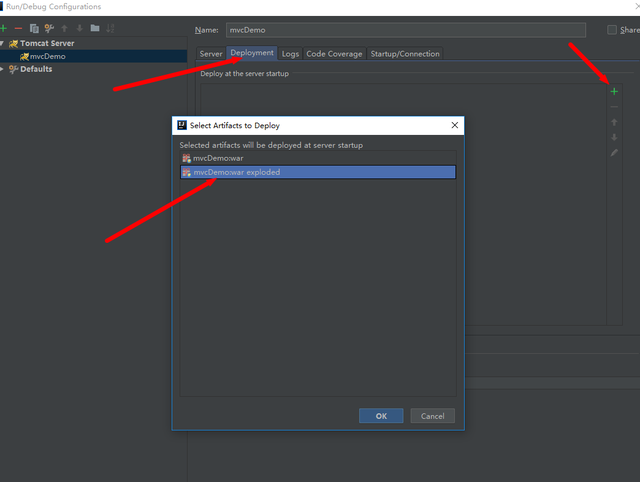The height and width of the screenshot is (482, 640).
Task: Move deployment artifact up
Action: tap(614, 122)
